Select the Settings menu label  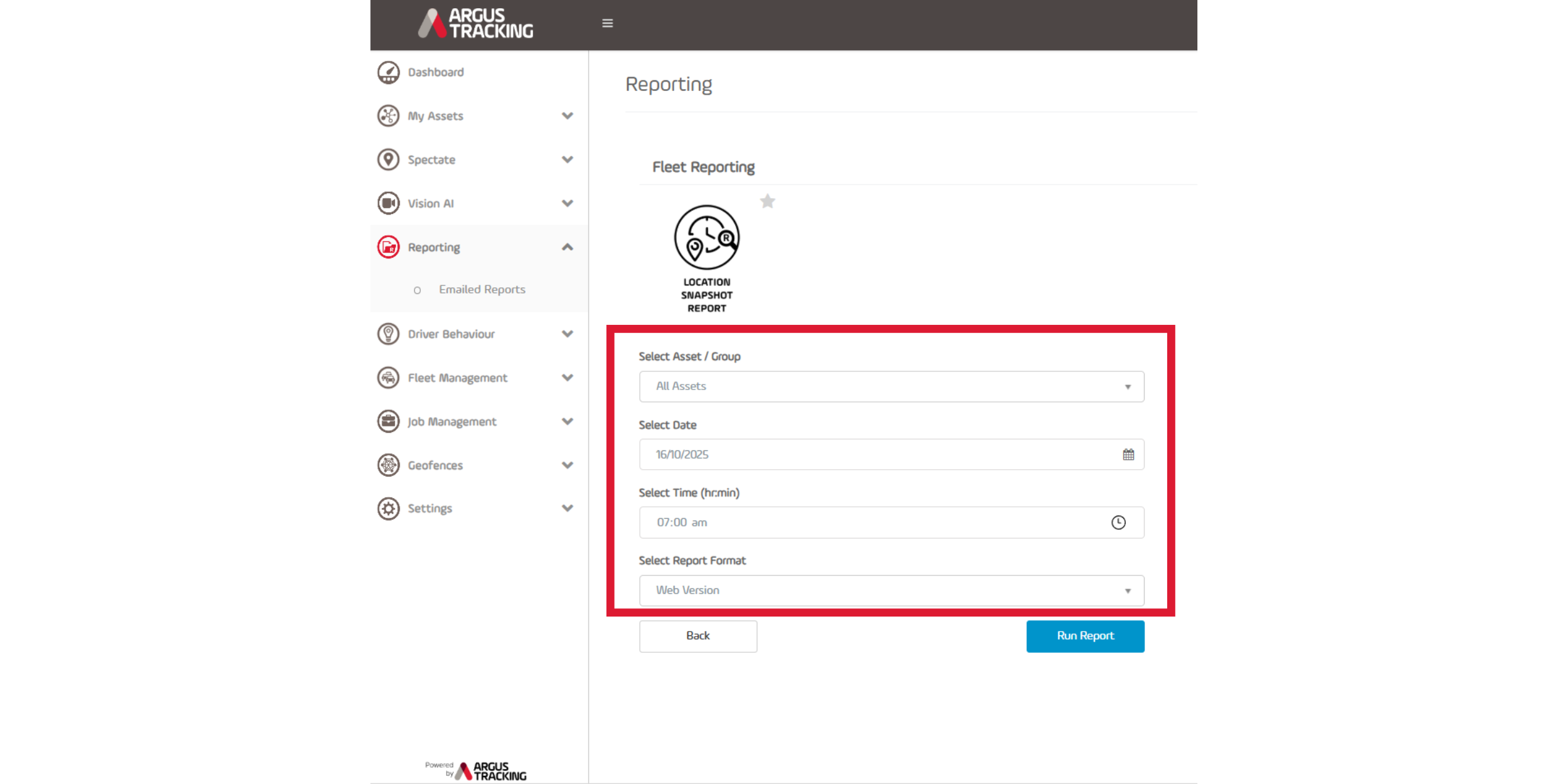pyautogui.click(x=430, y=509)
